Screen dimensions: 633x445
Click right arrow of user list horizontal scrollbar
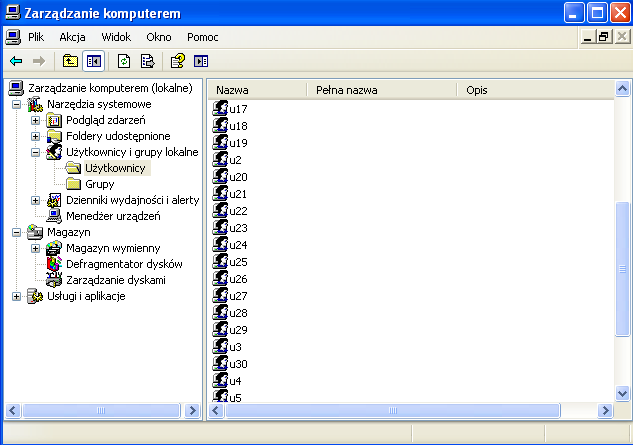pos(606,411)
